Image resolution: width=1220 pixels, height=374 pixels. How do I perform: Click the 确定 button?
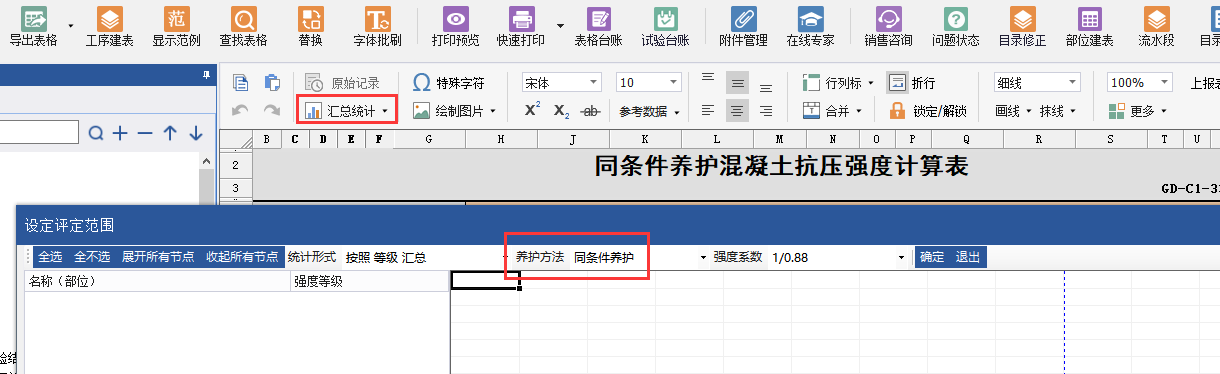[932, 257]
